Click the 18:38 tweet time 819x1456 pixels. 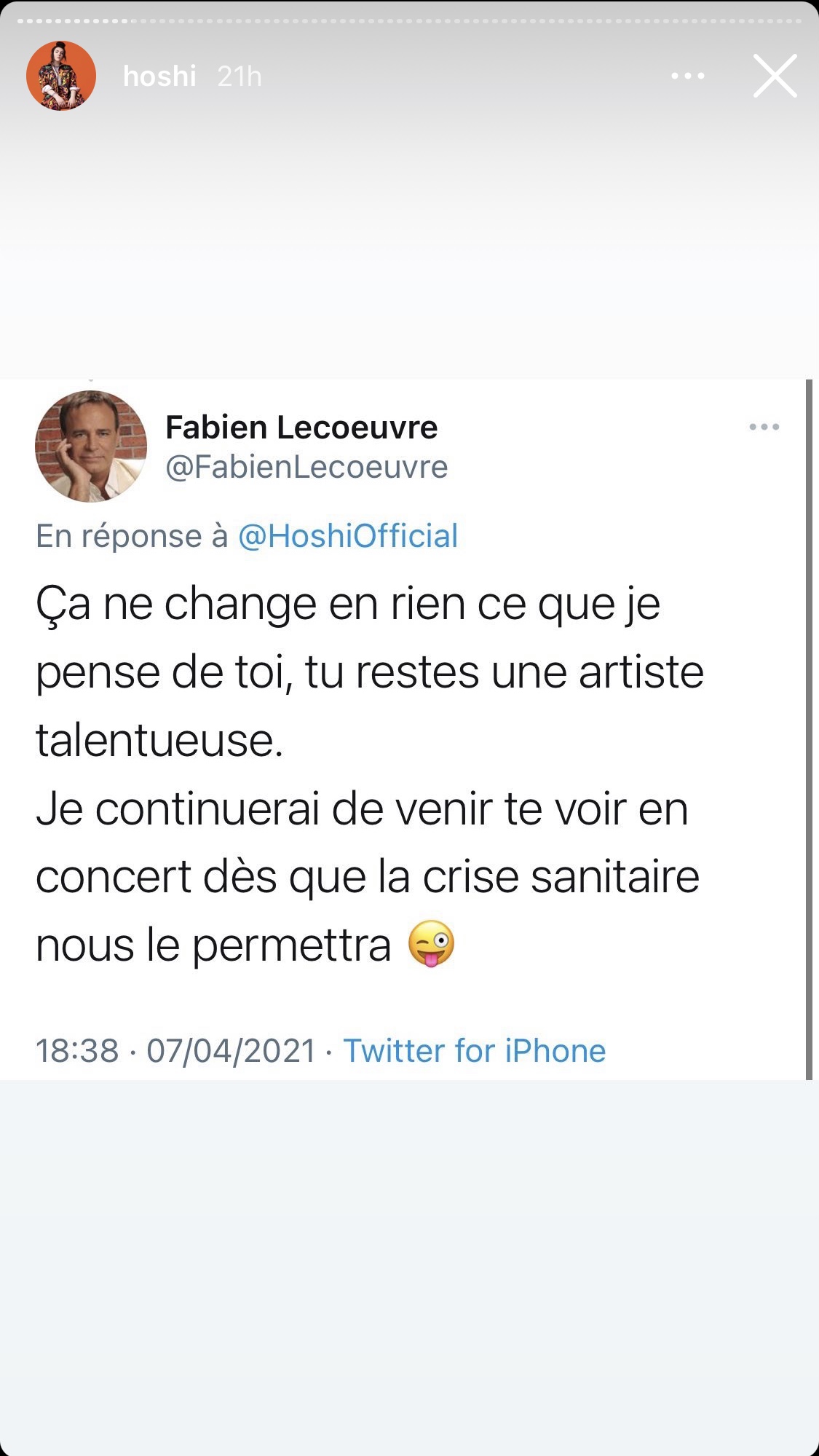77,1051
